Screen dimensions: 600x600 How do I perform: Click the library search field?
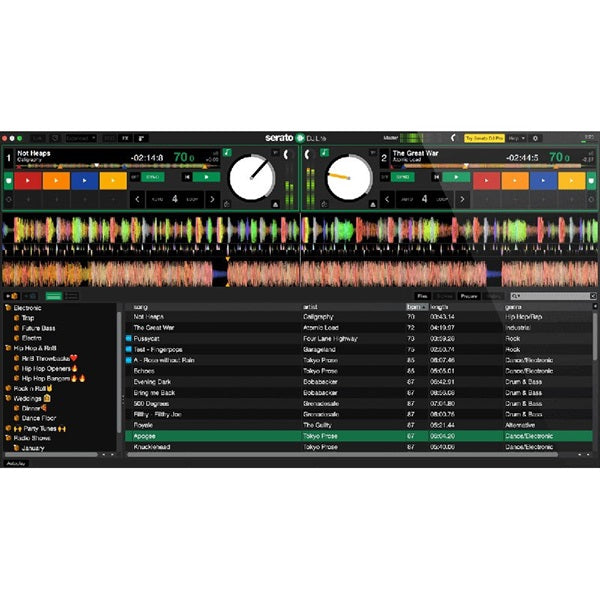[x=552, y=296]
